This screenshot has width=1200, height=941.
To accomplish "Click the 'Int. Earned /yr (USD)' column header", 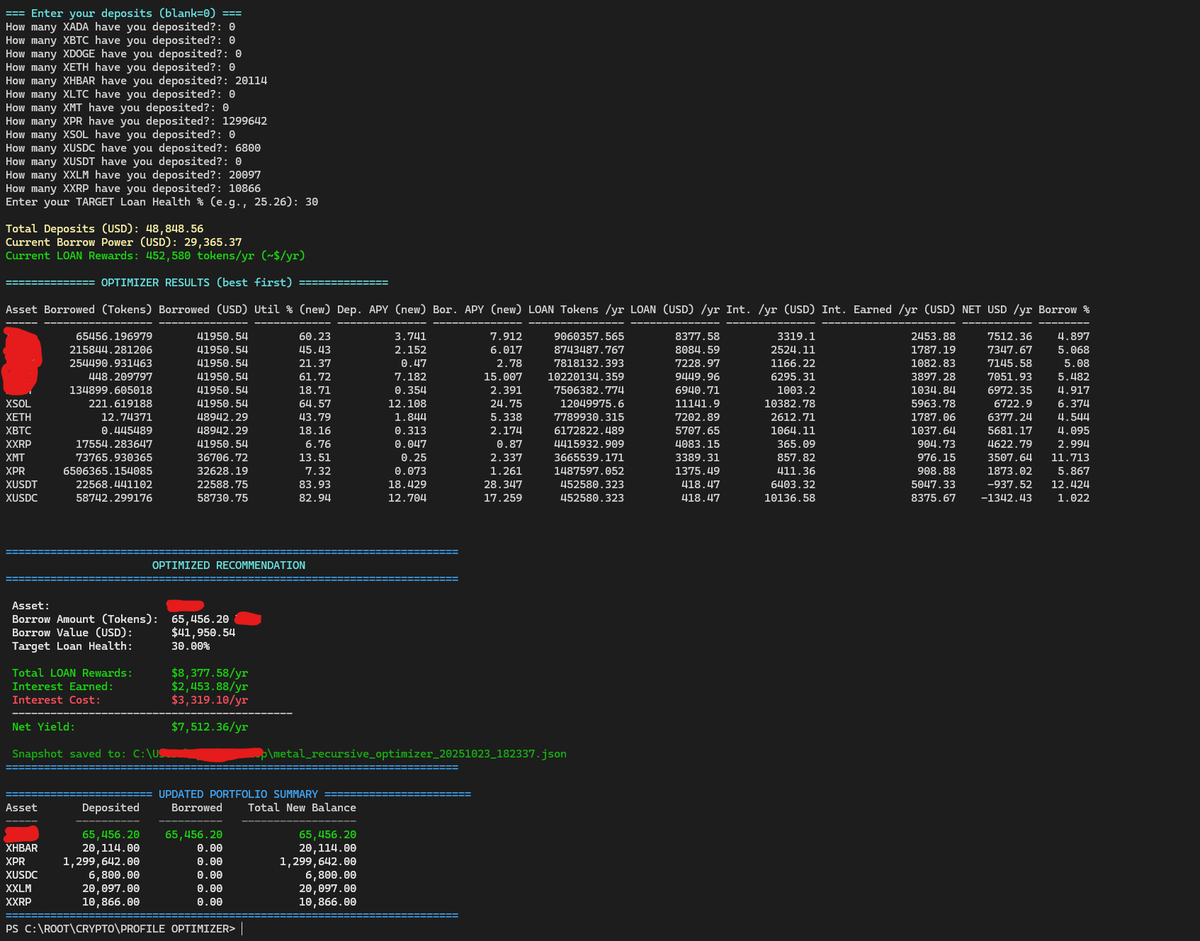I will 889,310.
